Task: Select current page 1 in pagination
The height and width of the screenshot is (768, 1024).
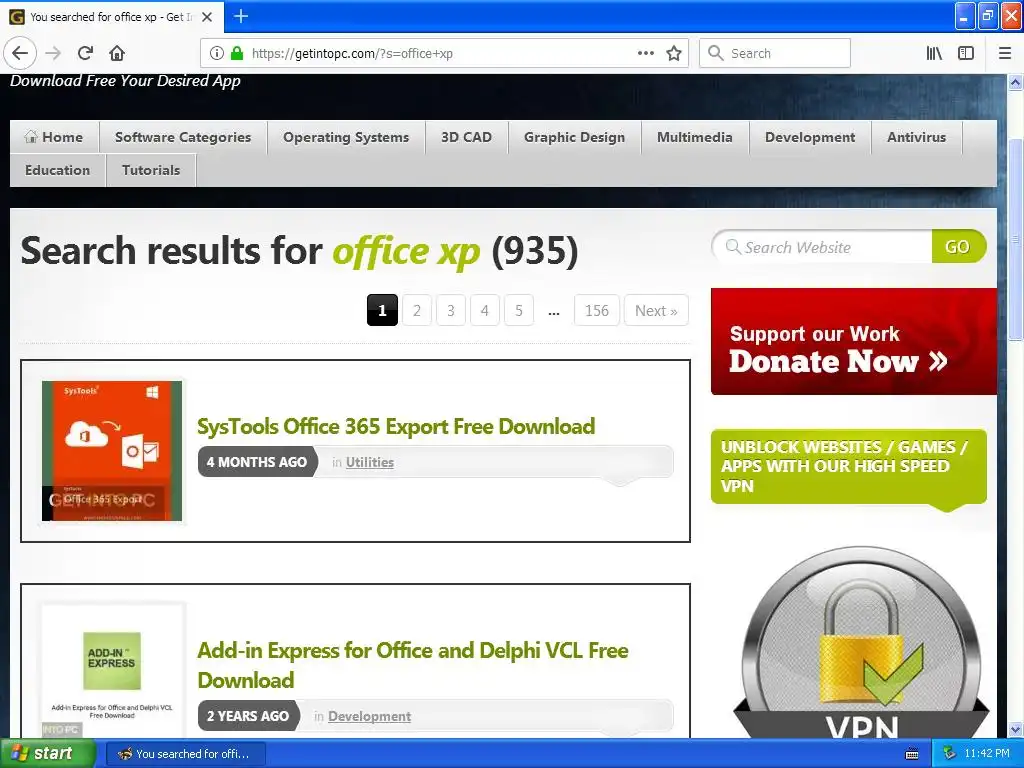Action: point(382,310)
